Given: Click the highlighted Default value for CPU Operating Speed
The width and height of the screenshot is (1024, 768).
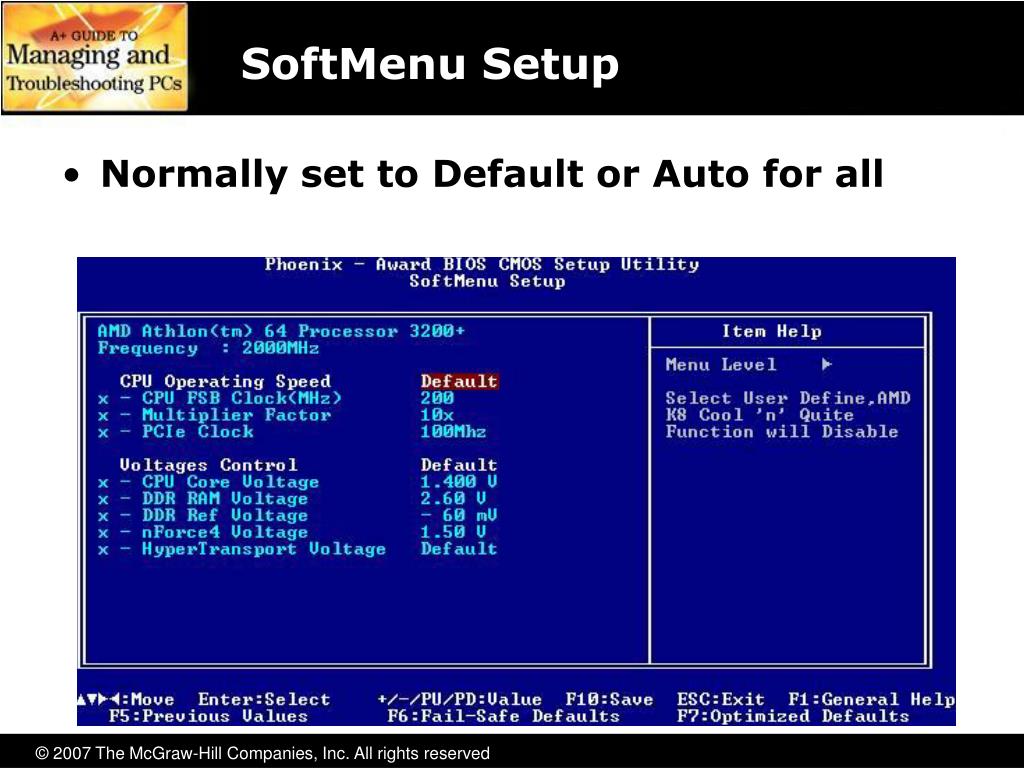Looking at the screenshot, I should pos(459,381).
